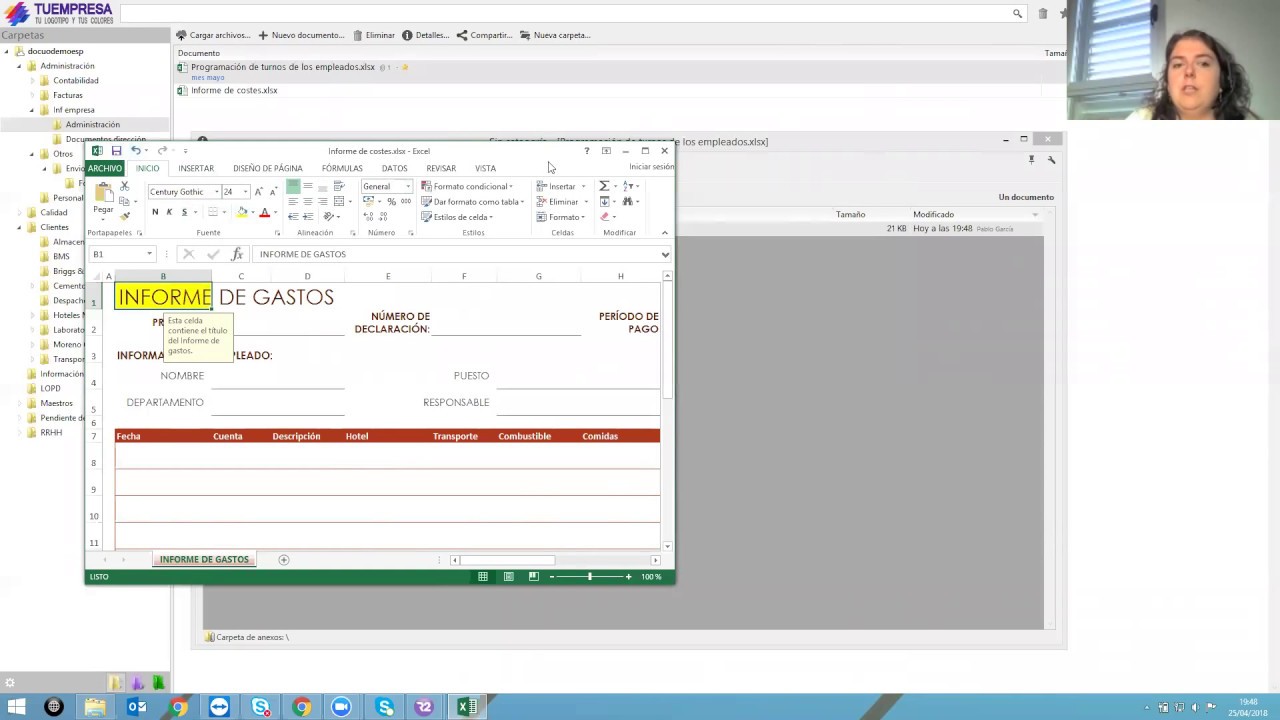Screen dimensions: 1280x720
Task: Zoom out with the minus button in status bar
Action: pos(551,576)
